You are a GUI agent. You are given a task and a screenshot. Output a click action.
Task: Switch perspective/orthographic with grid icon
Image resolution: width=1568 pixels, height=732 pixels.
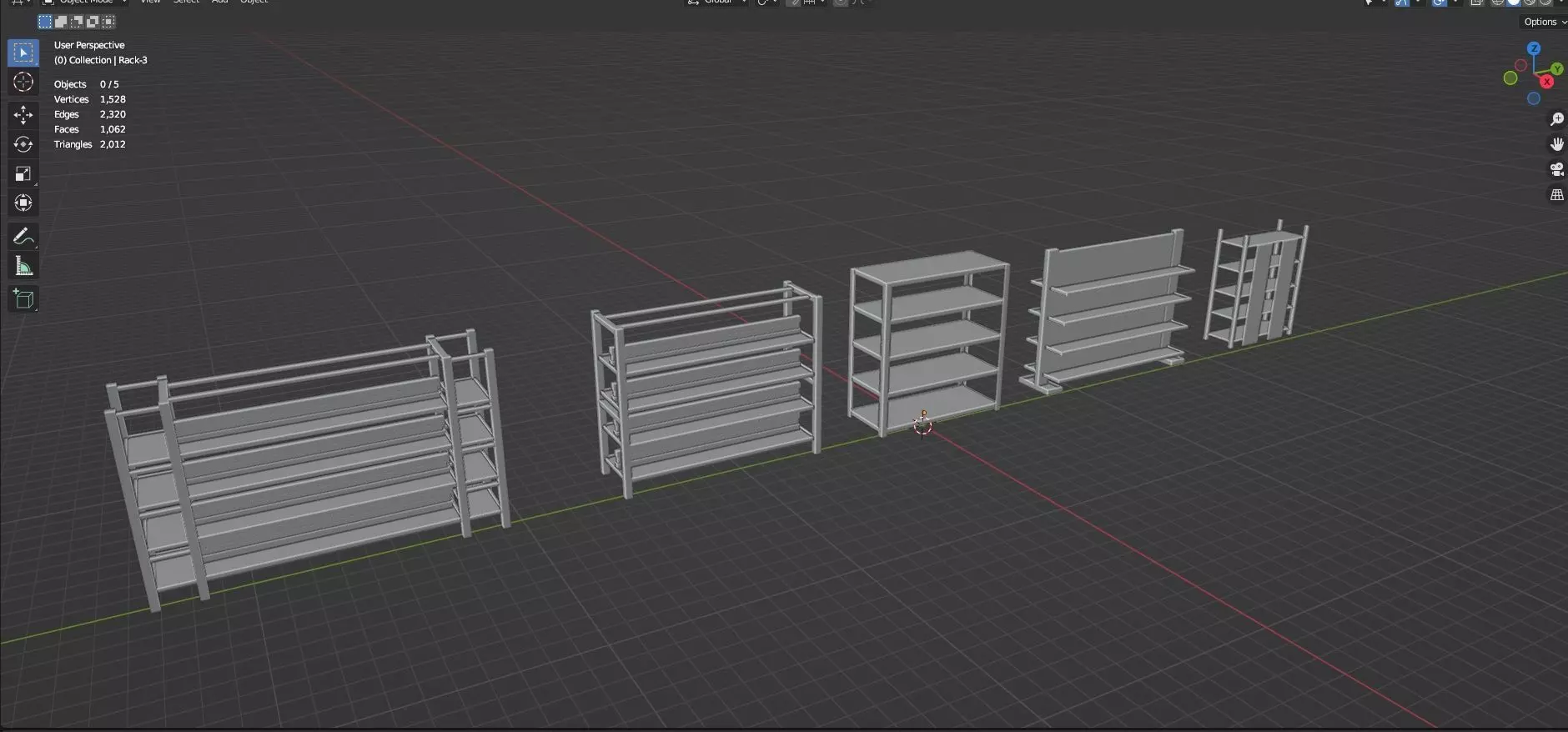[x=1556, y=194]
